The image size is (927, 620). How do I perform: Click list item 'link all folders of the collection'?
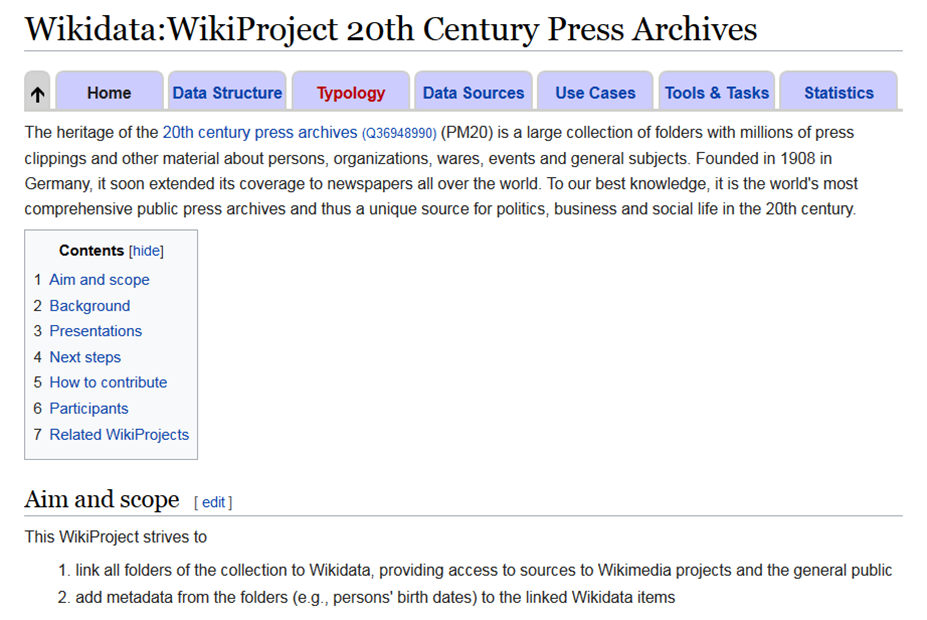tap(484, 570)
